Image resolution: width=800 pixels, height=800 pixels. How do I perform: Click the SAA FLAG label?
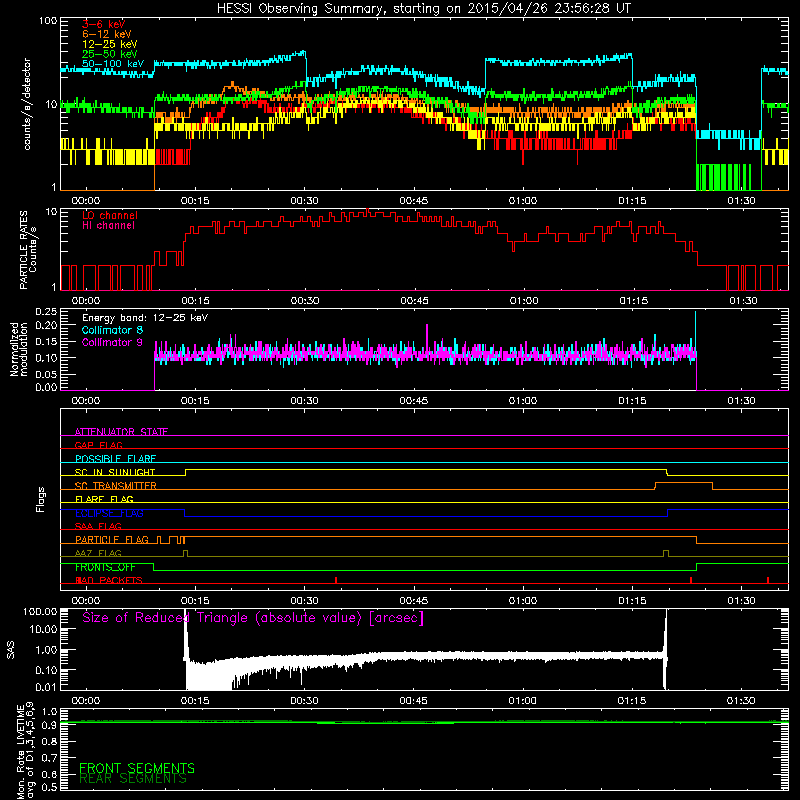(98, 526)
